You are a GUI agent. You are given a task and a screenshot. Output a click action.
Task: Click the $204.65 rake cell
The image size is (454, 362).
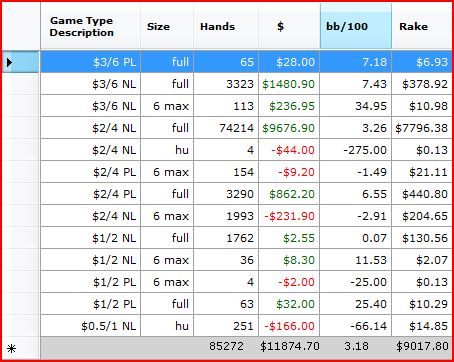click(x=422, y=216)
